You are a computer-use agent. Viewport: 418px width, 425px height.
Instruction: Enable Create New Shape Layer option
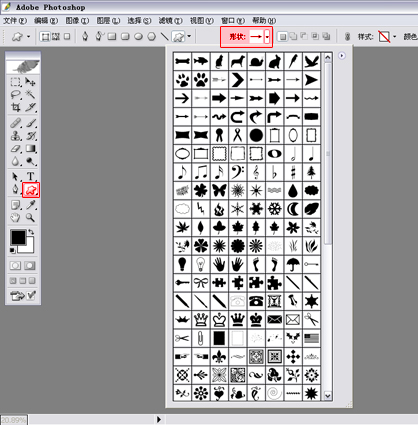[282, 36]
